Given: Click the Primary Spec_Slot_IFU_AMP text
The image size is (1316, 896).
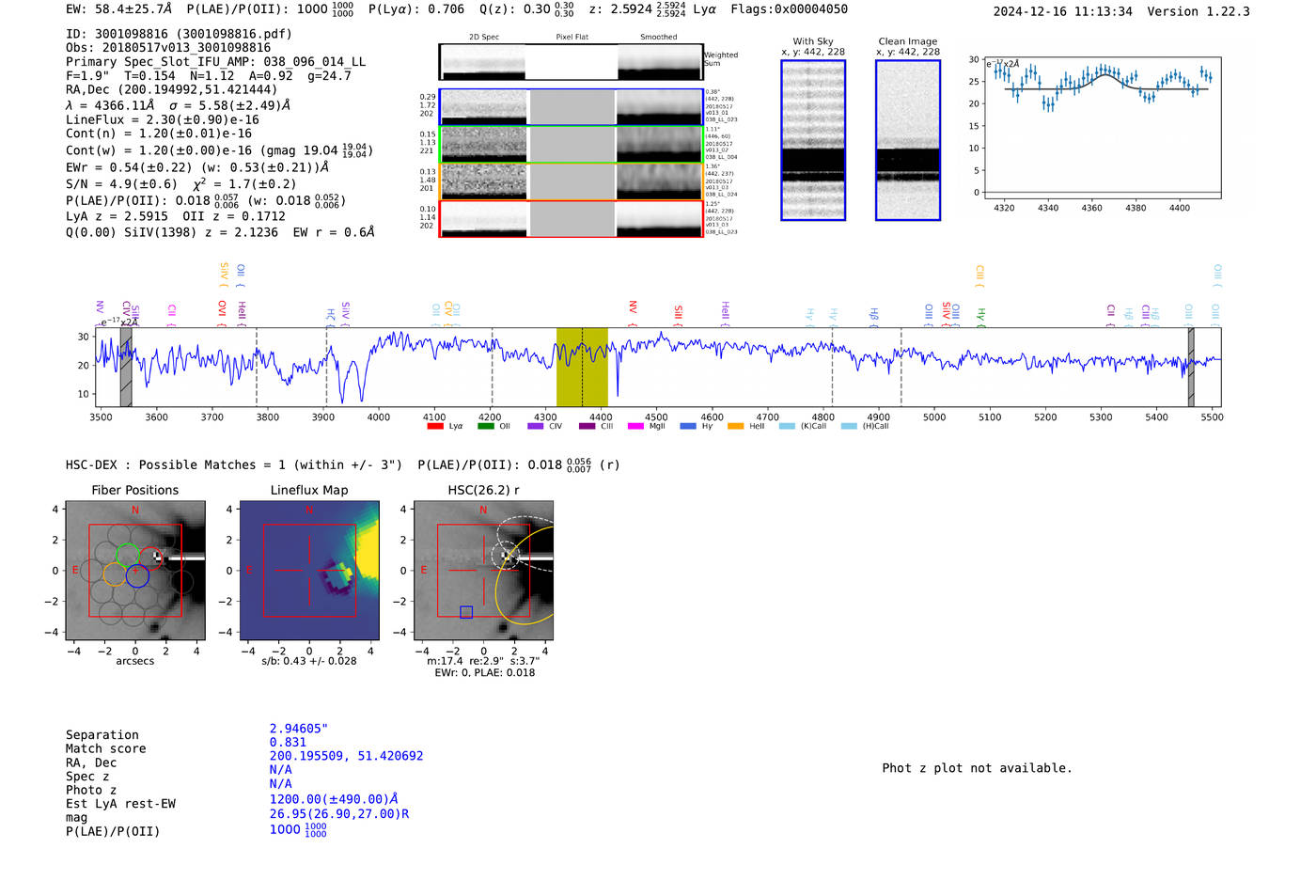Looking at the screenshot, I should click(x=215, y=62).
